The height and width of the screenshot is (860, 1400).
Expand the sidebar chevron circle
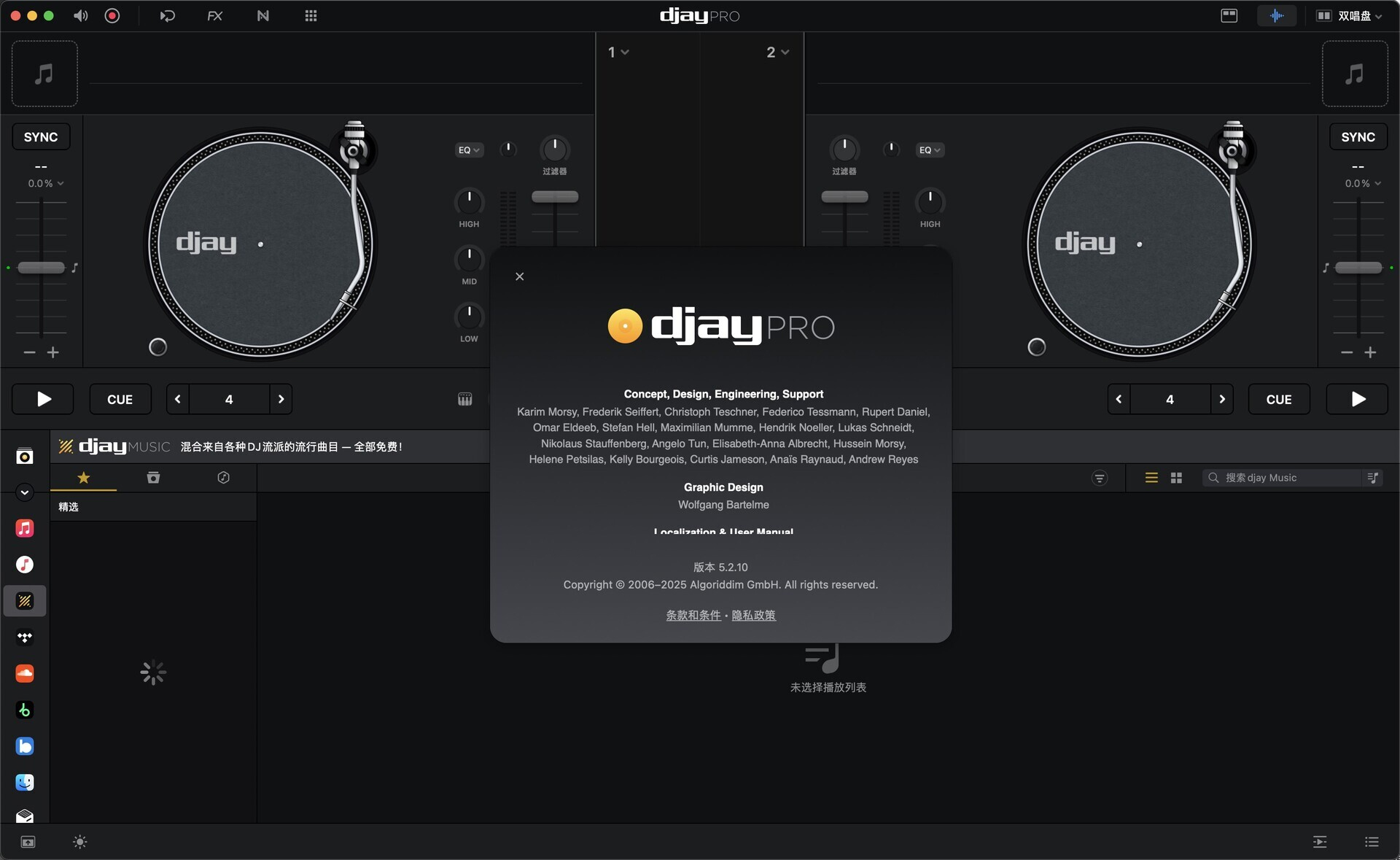pyautogui.click(x=25, y=492)
